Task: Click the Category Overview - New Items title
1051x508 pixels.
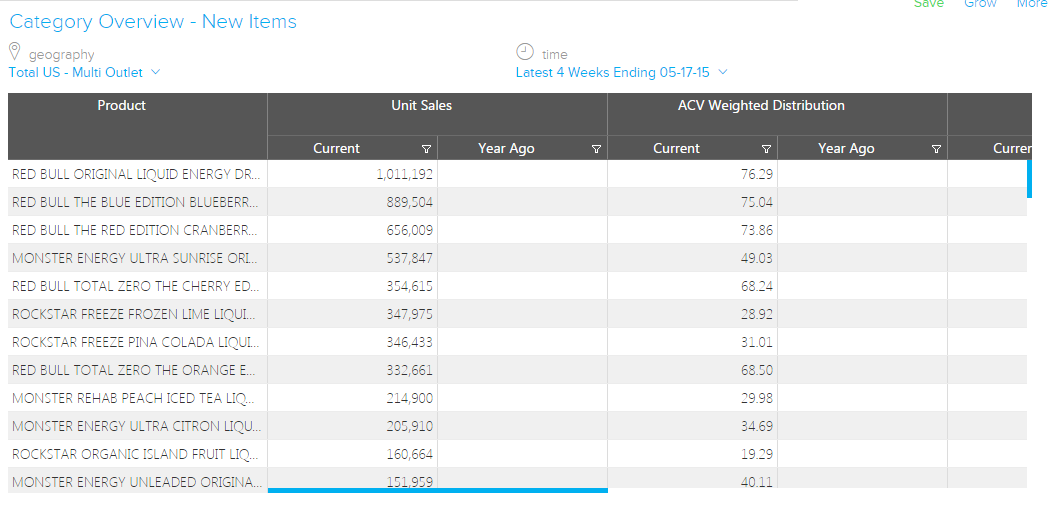Action: (153, 22)
